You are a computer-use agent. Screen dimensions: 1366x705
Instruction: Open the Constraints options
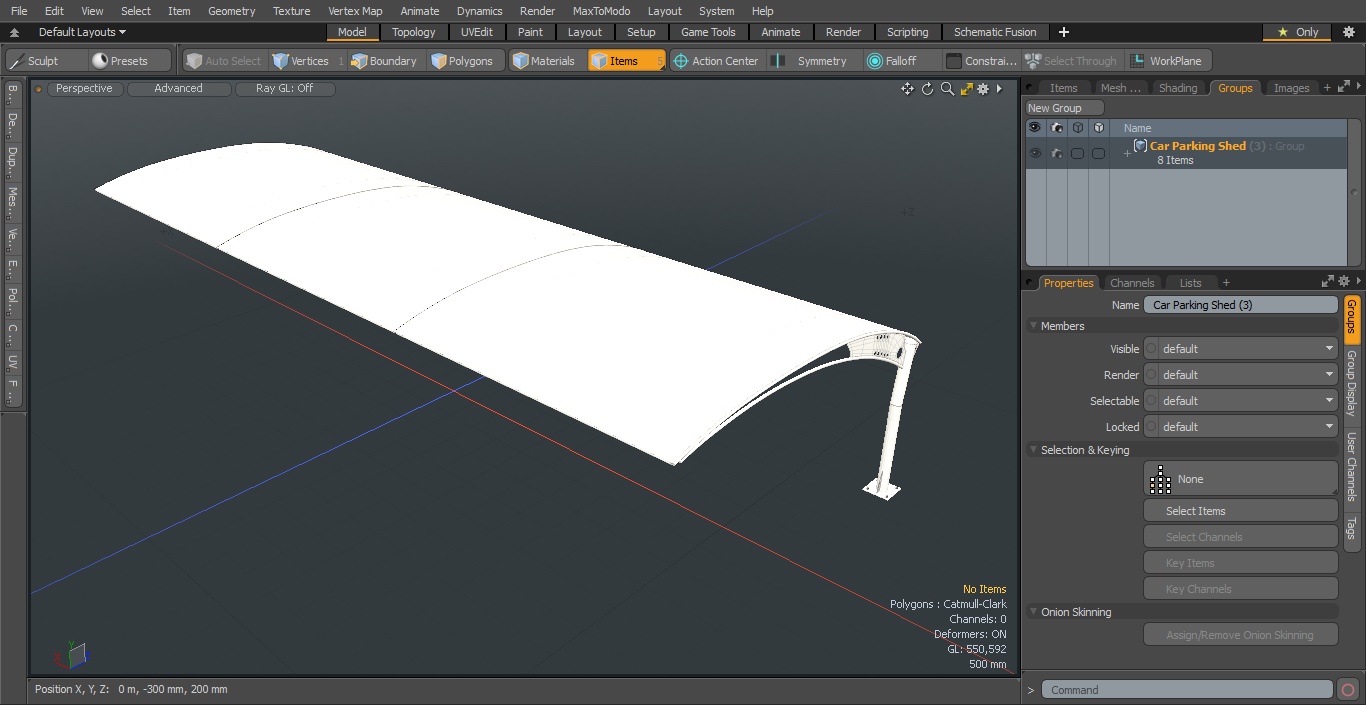point(981,61)
